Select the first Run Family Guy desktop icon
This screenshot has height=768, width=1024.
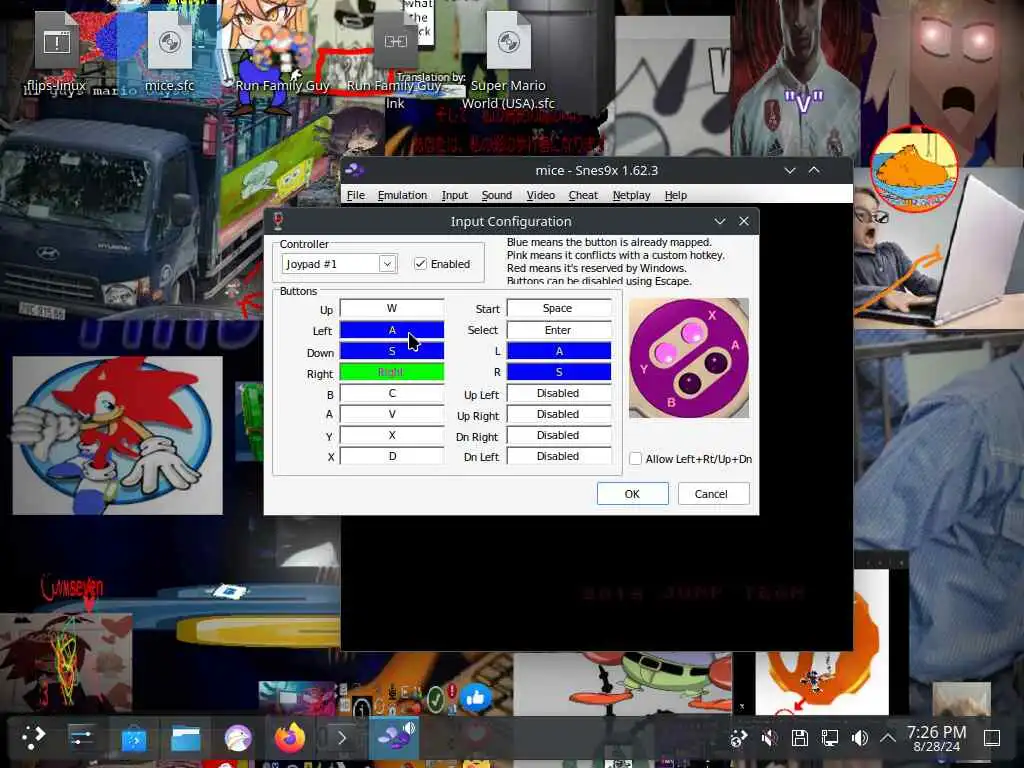tap(282, 54)
